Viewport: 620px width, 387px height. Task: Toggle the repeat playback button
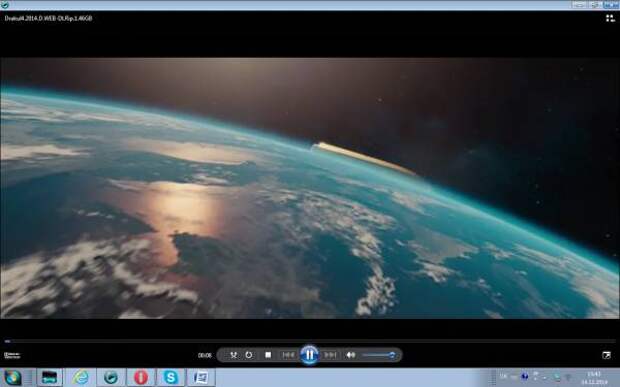point(249,355)
